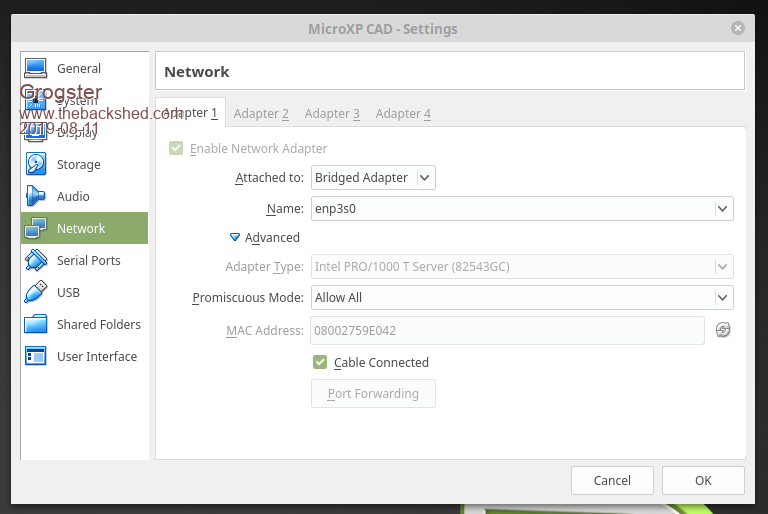The width and height of the screenshot is (768, 514).
Task: Open the Serial Ports icon
Action: tap(36, 260)
